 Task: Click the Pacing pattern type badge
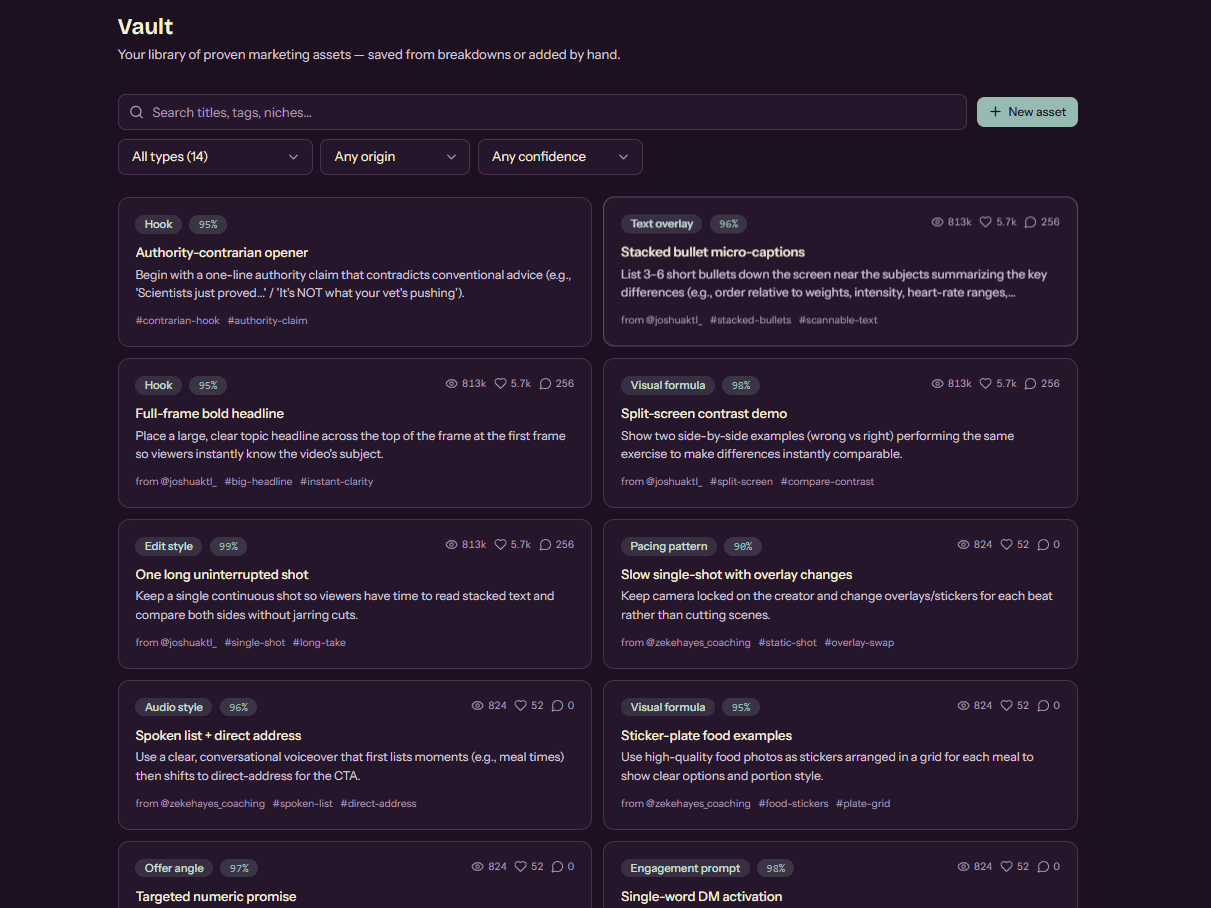tap(669, 546)
